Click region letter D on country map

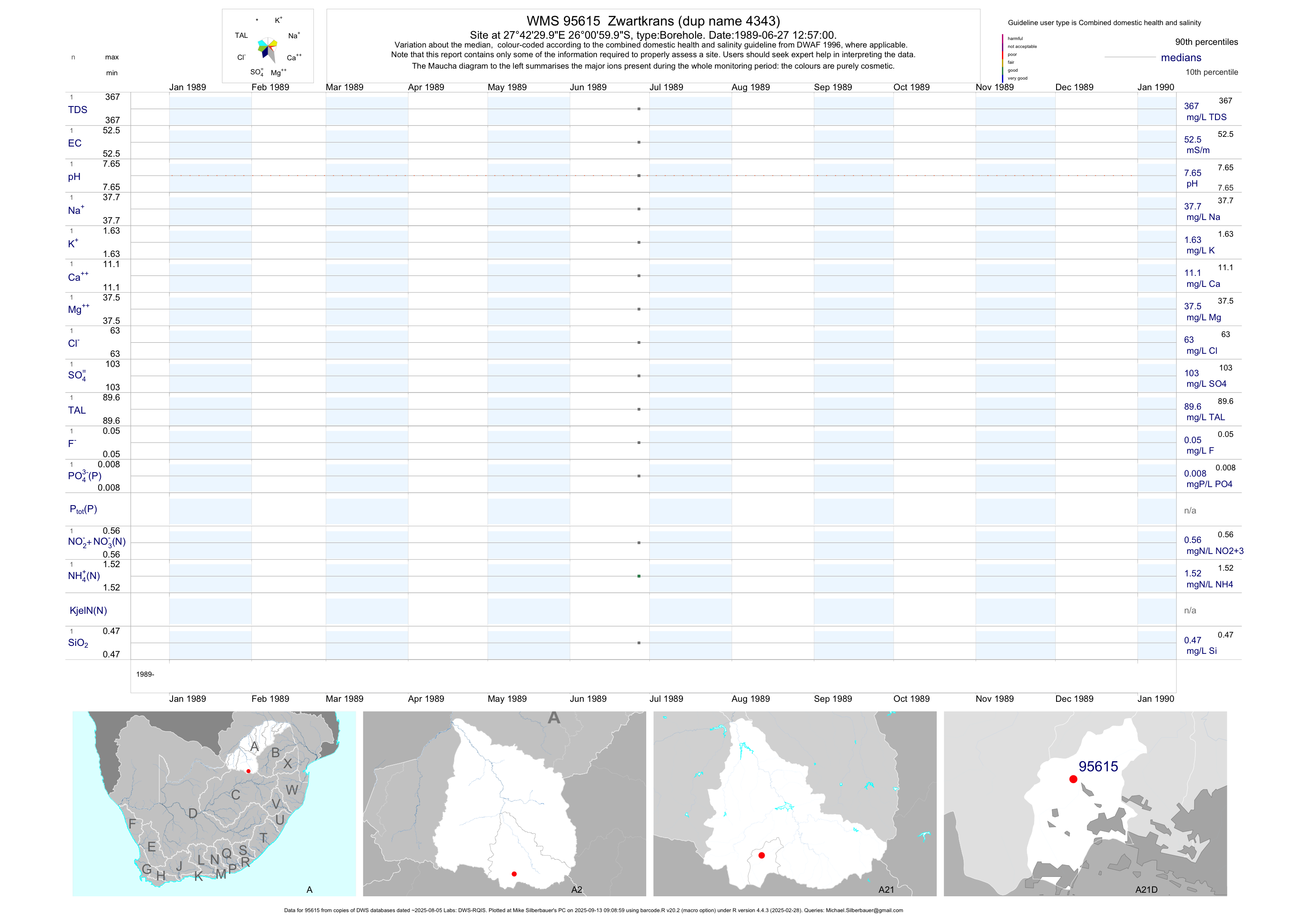pyautogui.click(x=193, y=814)
